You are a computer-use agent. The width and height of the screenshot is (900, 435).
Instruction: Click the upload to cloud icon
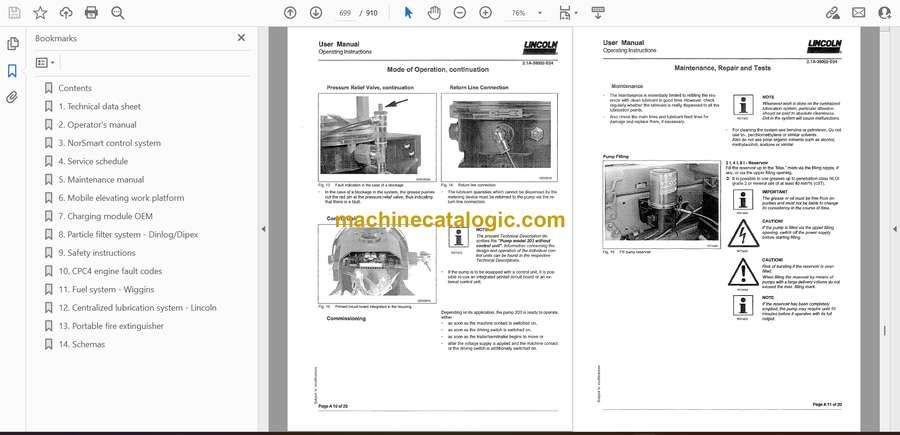coord(66,13)
